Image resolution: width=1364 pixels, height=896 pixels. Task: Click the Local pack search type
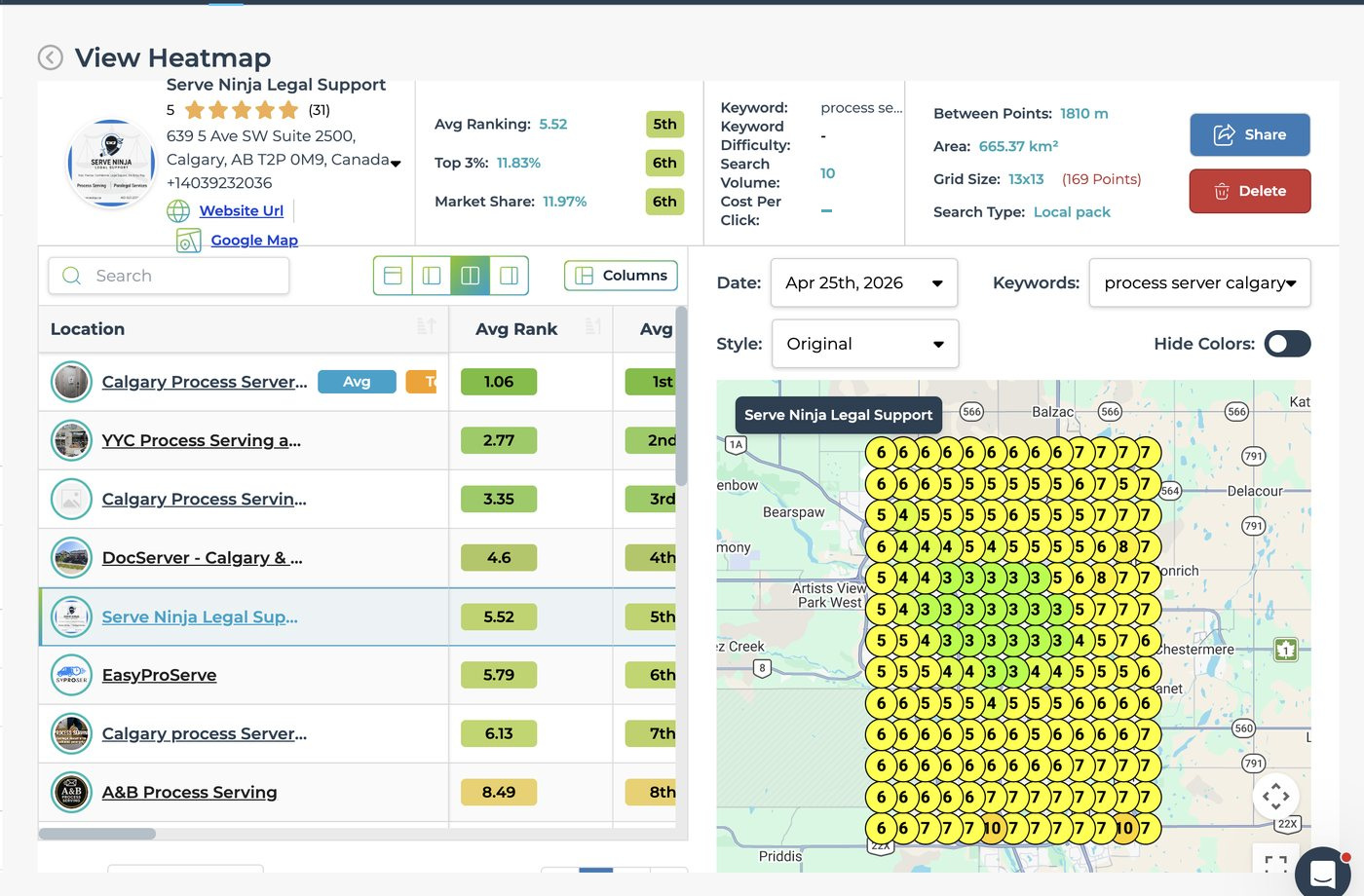pyautogui.click(x=1072, y=211)
